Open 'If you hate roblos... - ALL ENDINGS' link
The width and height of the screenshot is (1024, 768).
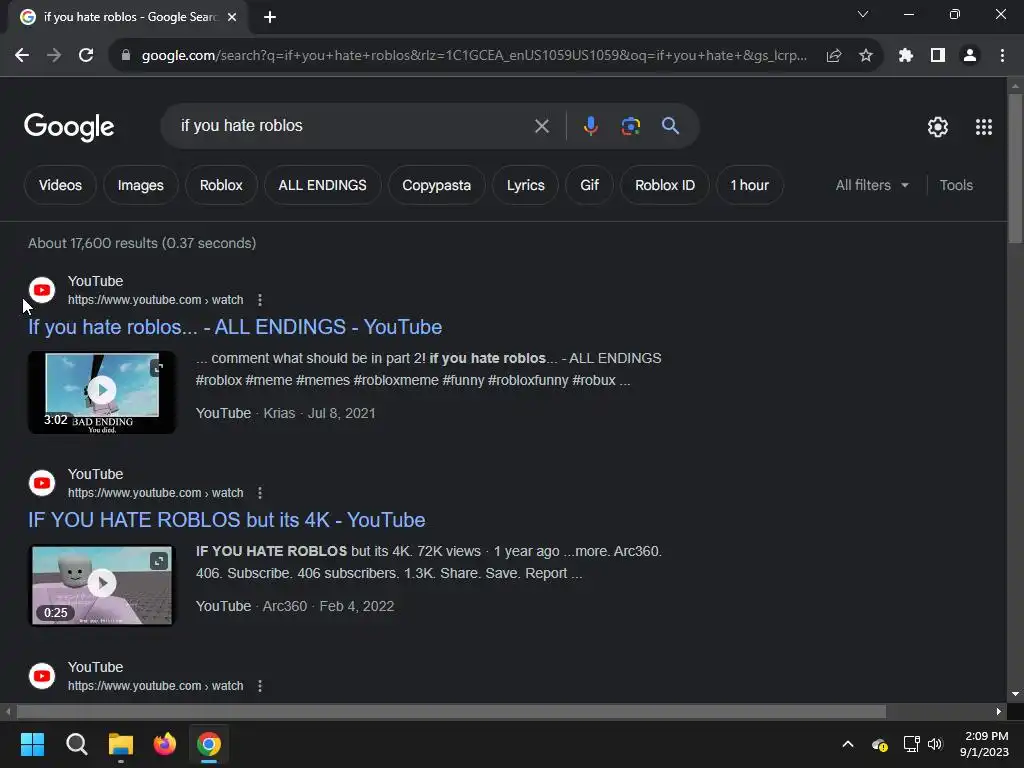pos(235,327)
